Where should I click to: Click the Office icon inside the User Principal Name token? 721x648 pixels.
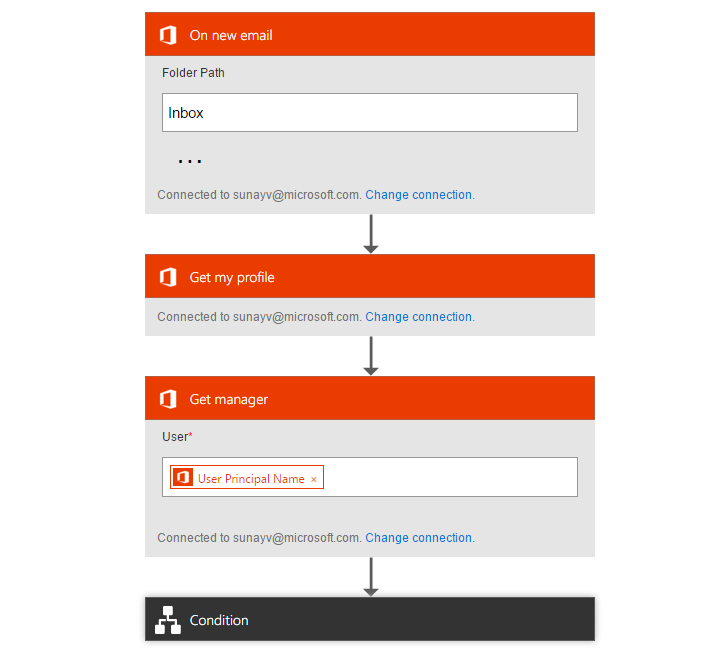point(182,478)
